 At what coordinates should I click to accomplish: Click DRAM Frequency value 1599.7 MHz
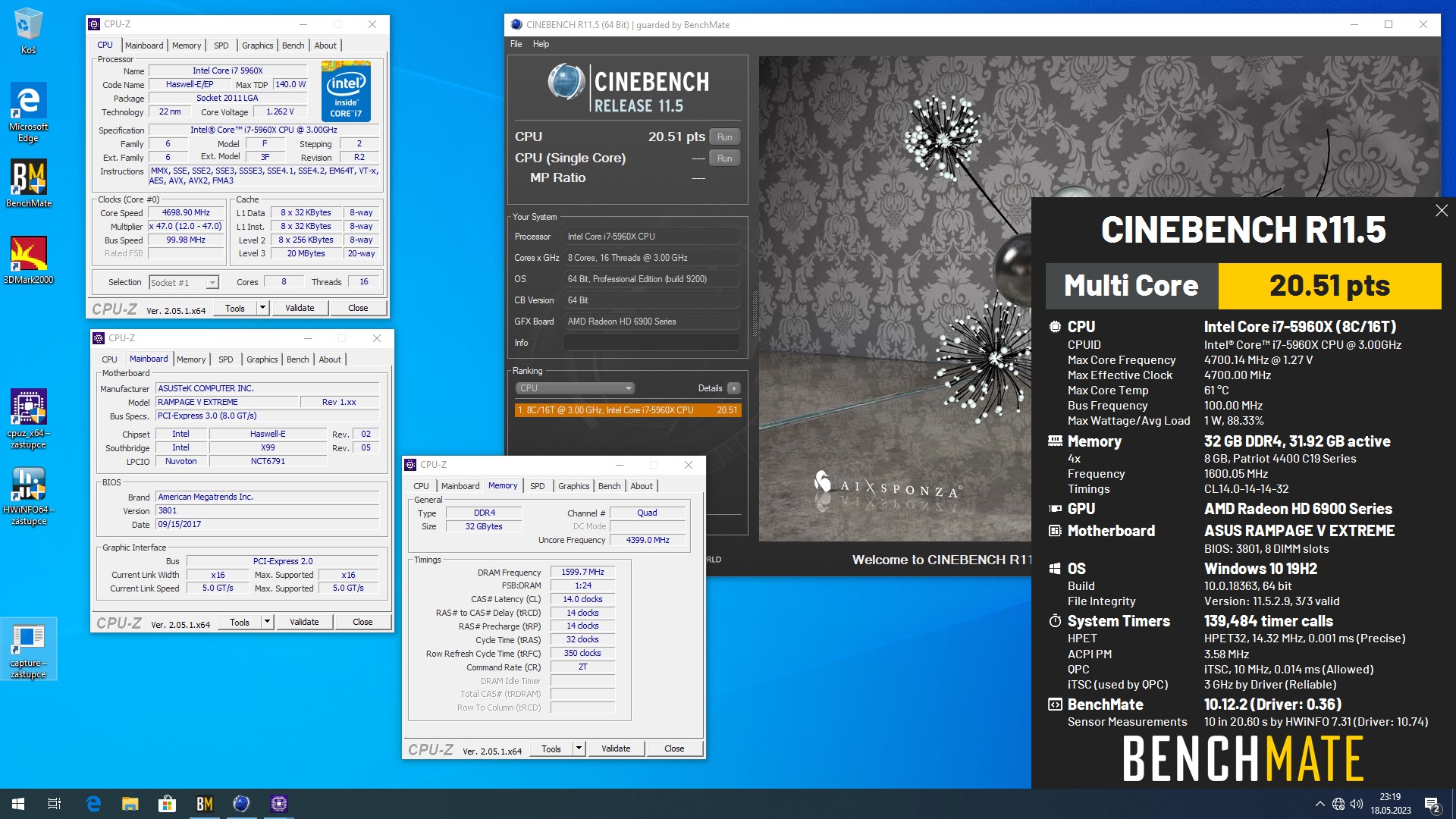click(x=582, y=572)
